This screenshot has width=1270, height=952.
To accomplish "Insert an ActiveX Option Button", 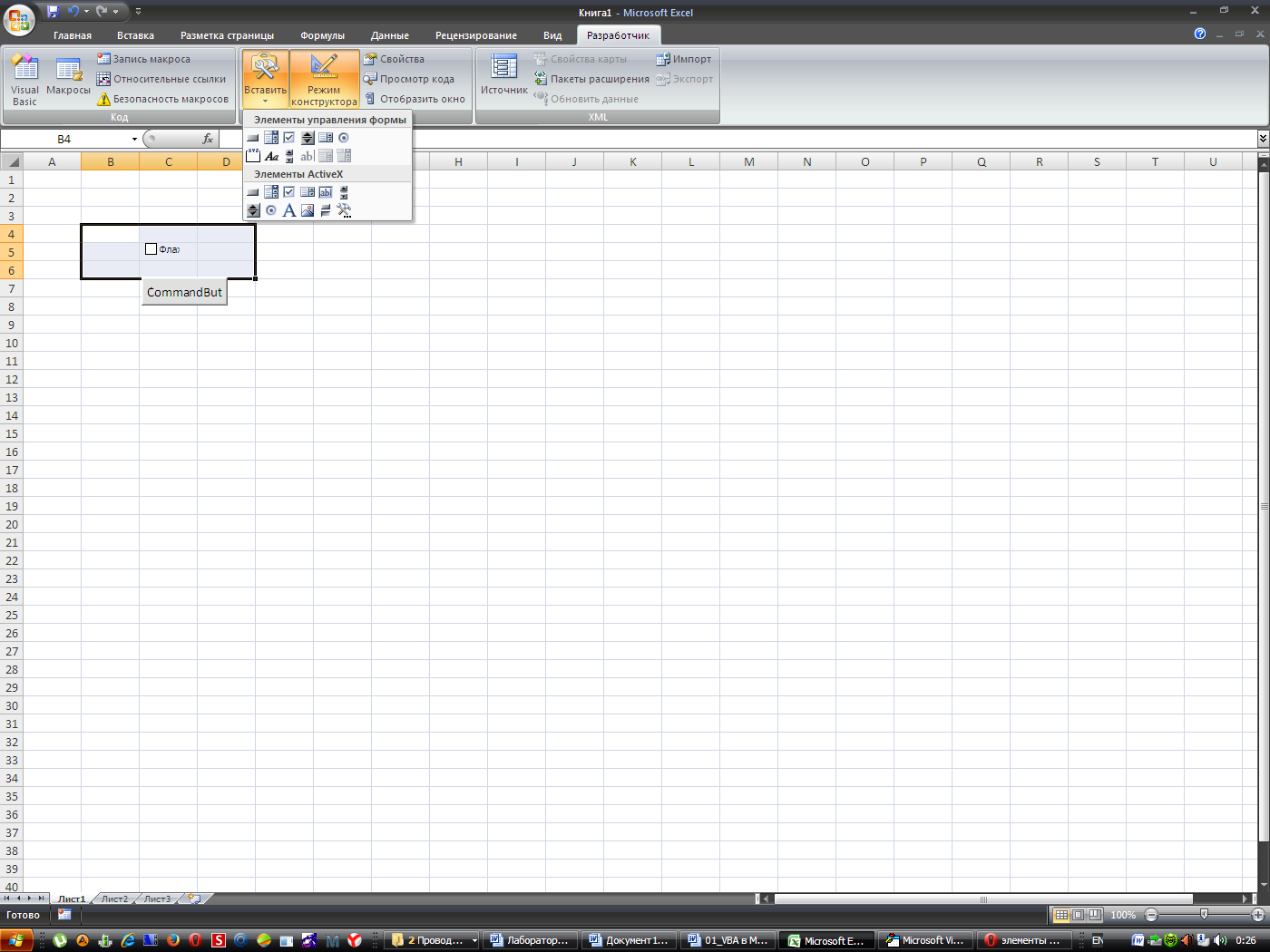I will pyautogui.click(x=271, y=210).
